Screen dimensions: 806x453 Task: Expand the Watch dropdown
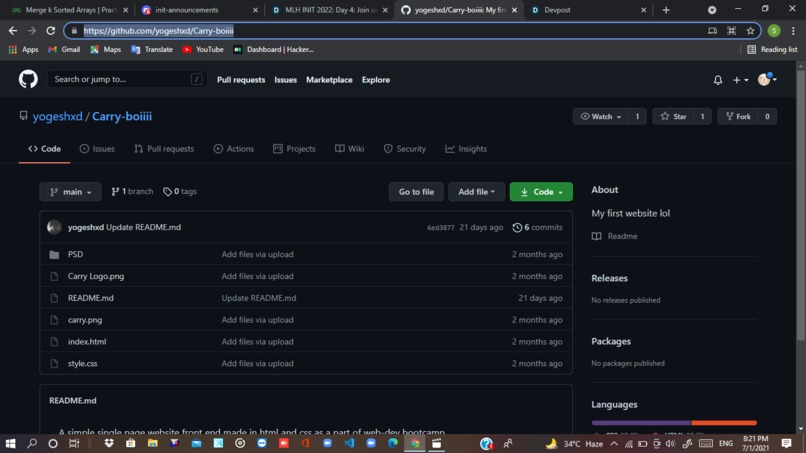pyautogui.click(x=601, y=117)
